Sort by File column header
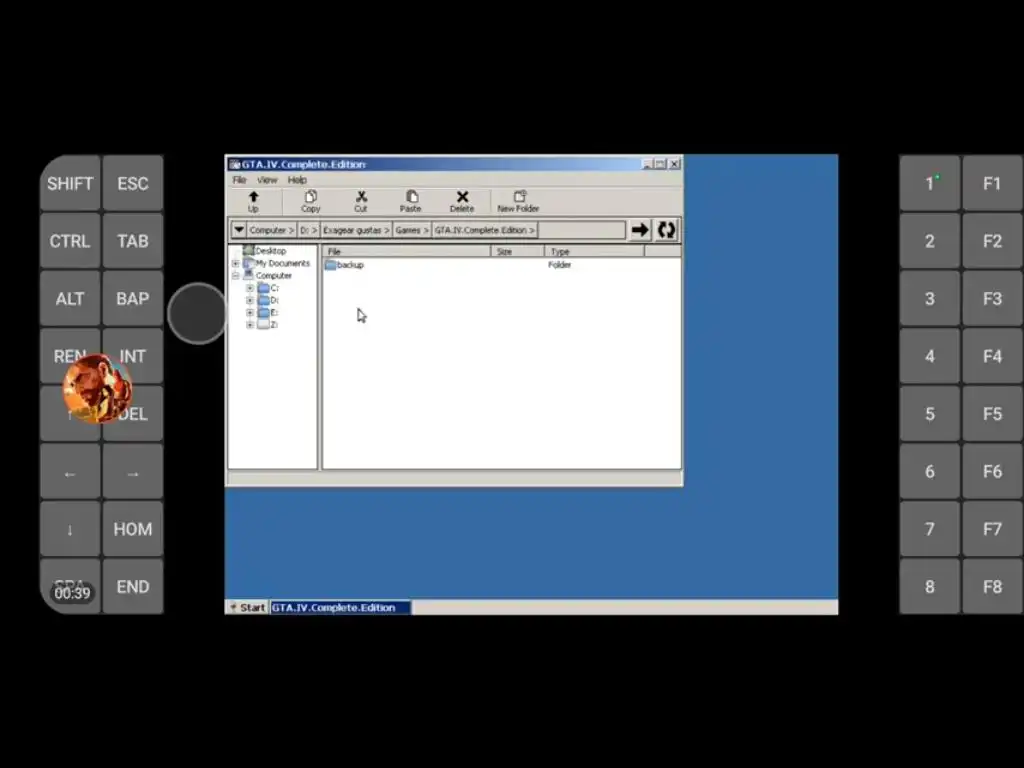 pyautogui.click(x=406, y=251)
